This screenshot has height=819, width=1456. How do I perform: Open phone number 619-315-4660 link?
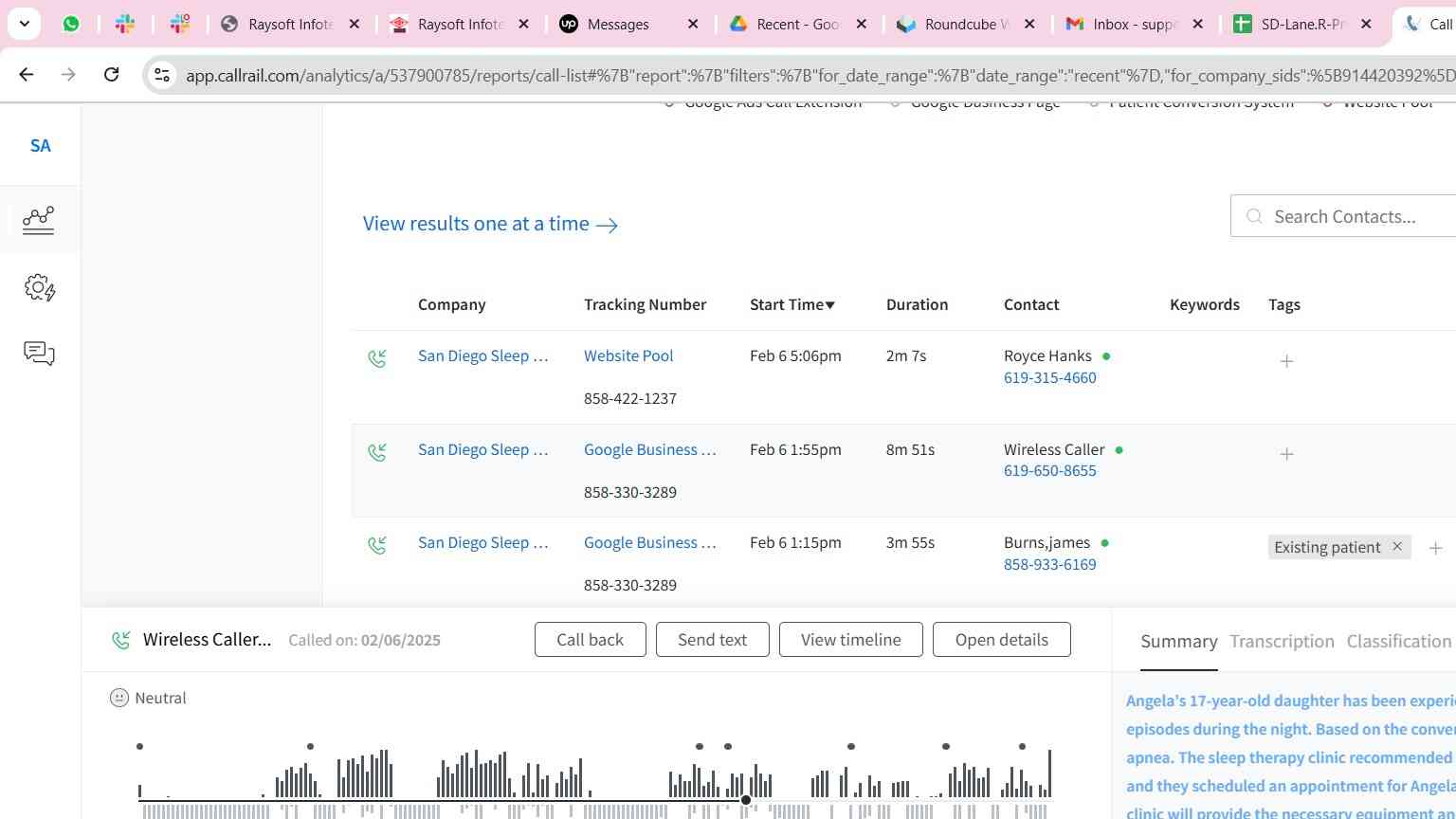click(1050, 378)
